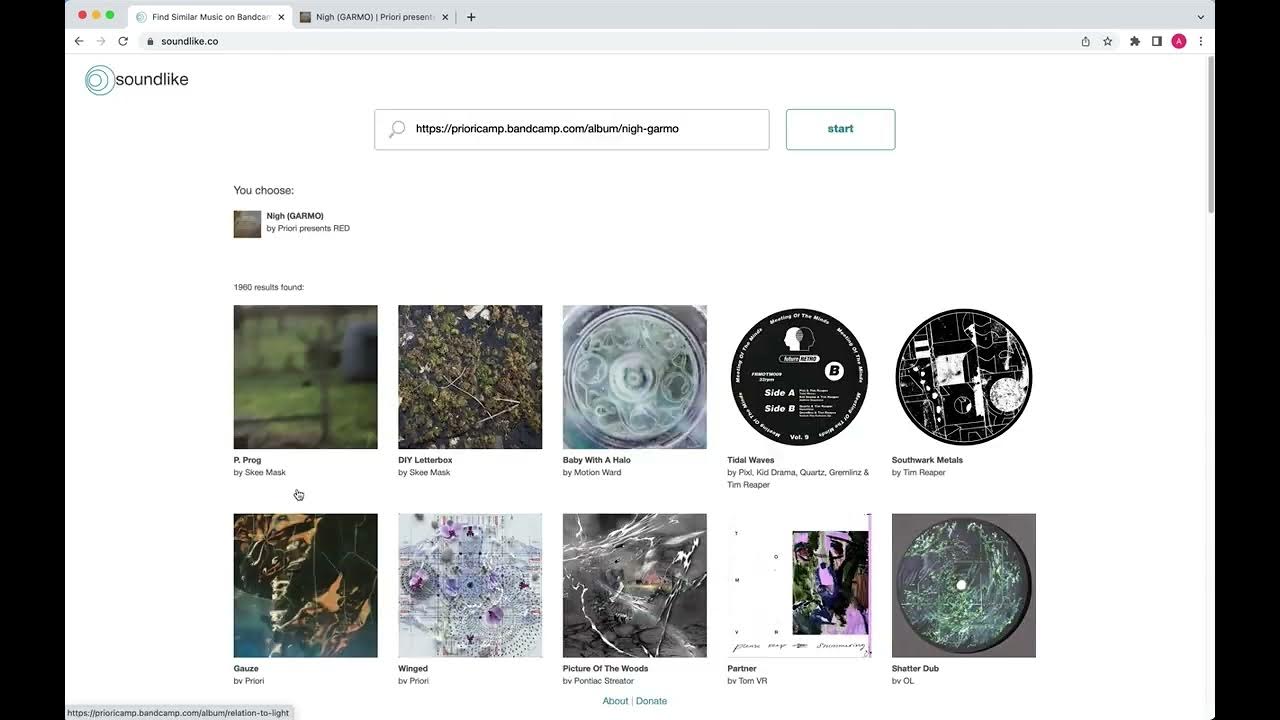The width and height of the screenshot is (1280, 720).
Task: Click the page vertical scrollbar
Action: (x=1210, y=134)
